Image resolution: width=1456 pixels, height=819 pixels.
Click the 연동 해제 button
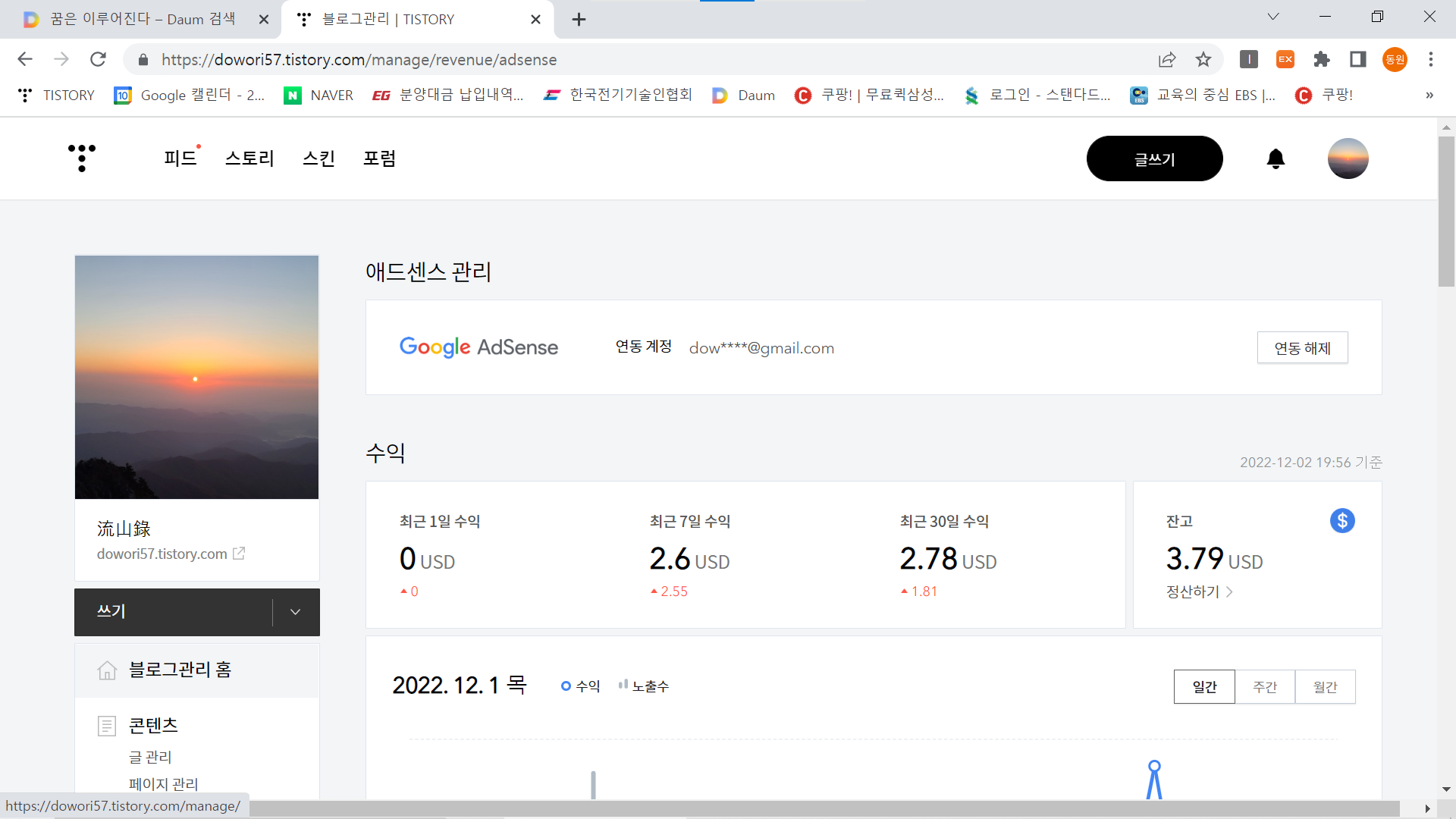pyautogui.click(x=1302, y=348)
